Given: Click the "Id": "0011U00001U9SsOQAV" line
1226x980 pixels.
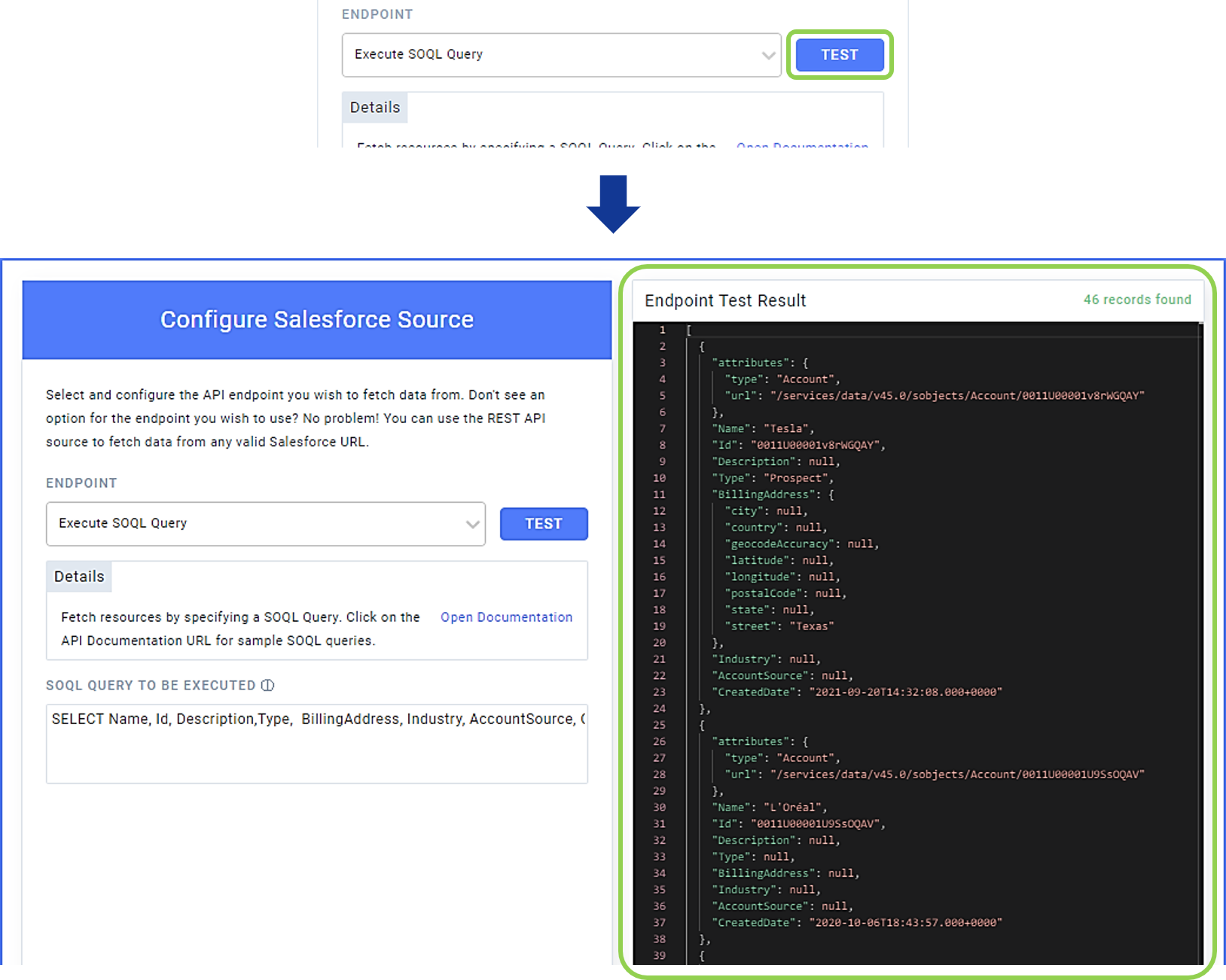Looking at the screenshot, I should [x=798, y=824].
